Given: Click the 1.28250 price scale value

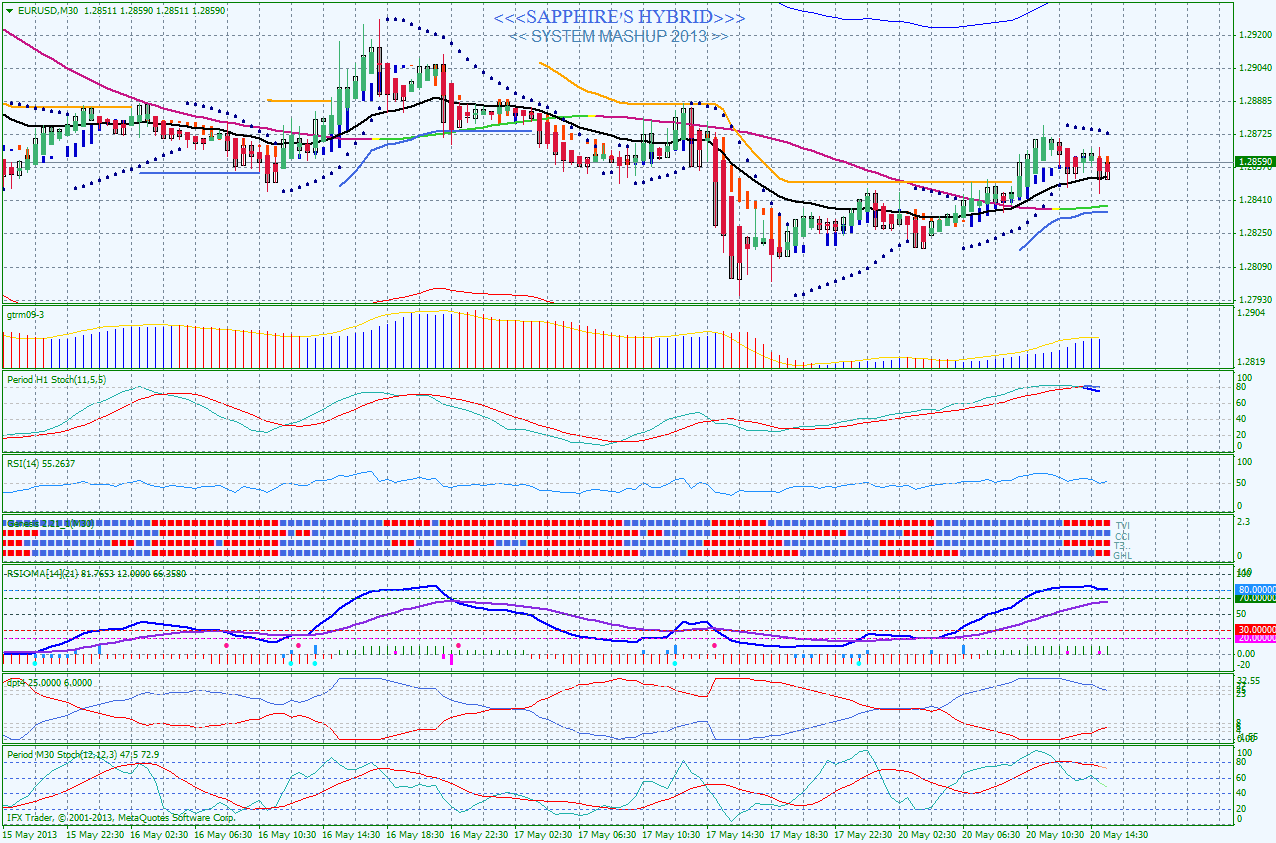Looking at the screenshot, I should click(1254, 233).
